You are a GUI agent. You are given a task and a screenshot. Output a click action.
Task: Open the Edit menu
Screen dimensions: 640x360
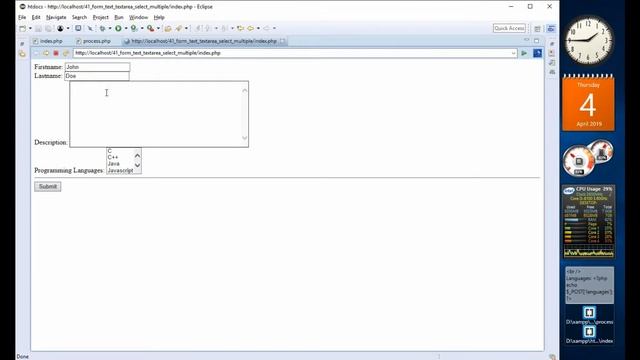point(36,18)
